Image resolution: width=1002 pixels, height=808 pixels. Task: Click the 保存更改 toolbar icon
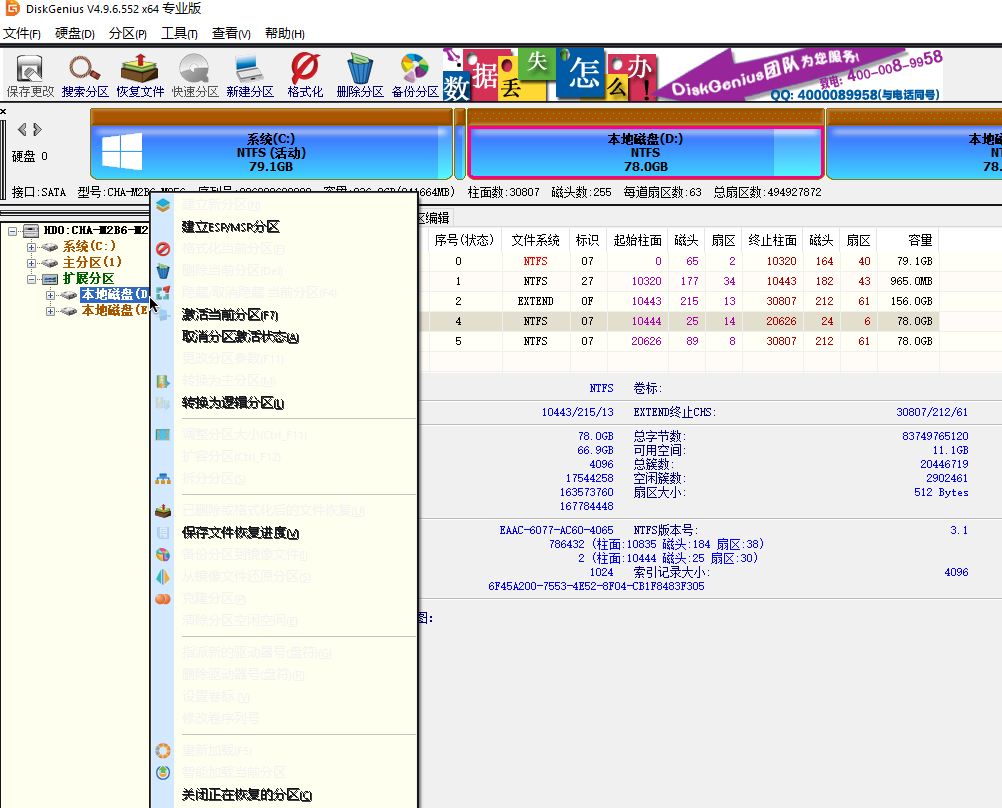(30, 76)
